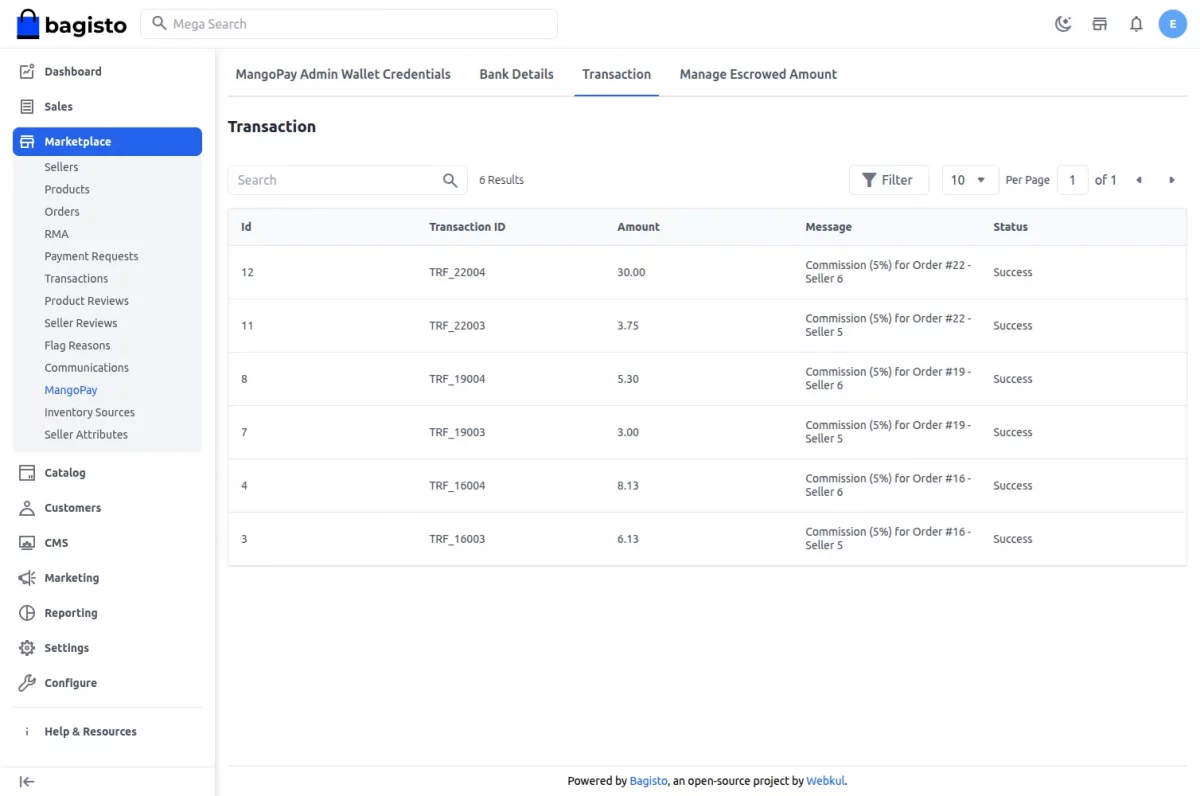The height and width of the screenshot is (796, 1200).
Task: Click the Status column header
Action: point(1010,227)
